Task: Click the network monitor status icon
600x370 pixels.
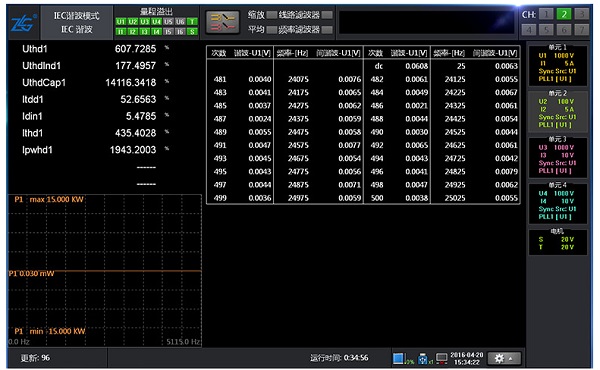Action: coord(441,359)
